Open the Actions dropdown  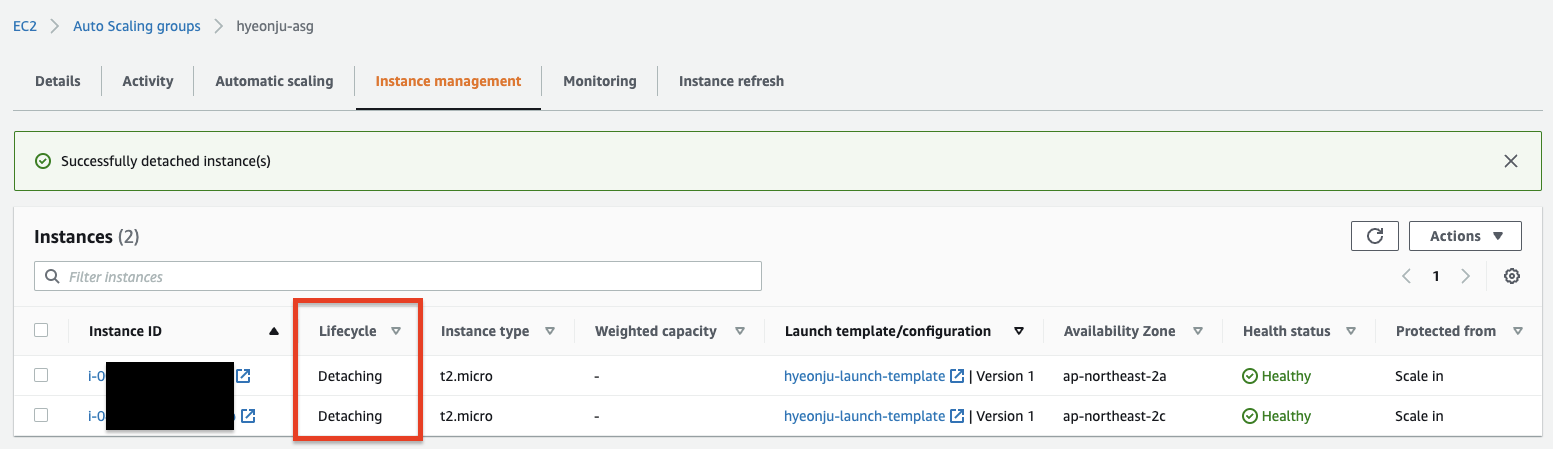[x=1465, y=236]
